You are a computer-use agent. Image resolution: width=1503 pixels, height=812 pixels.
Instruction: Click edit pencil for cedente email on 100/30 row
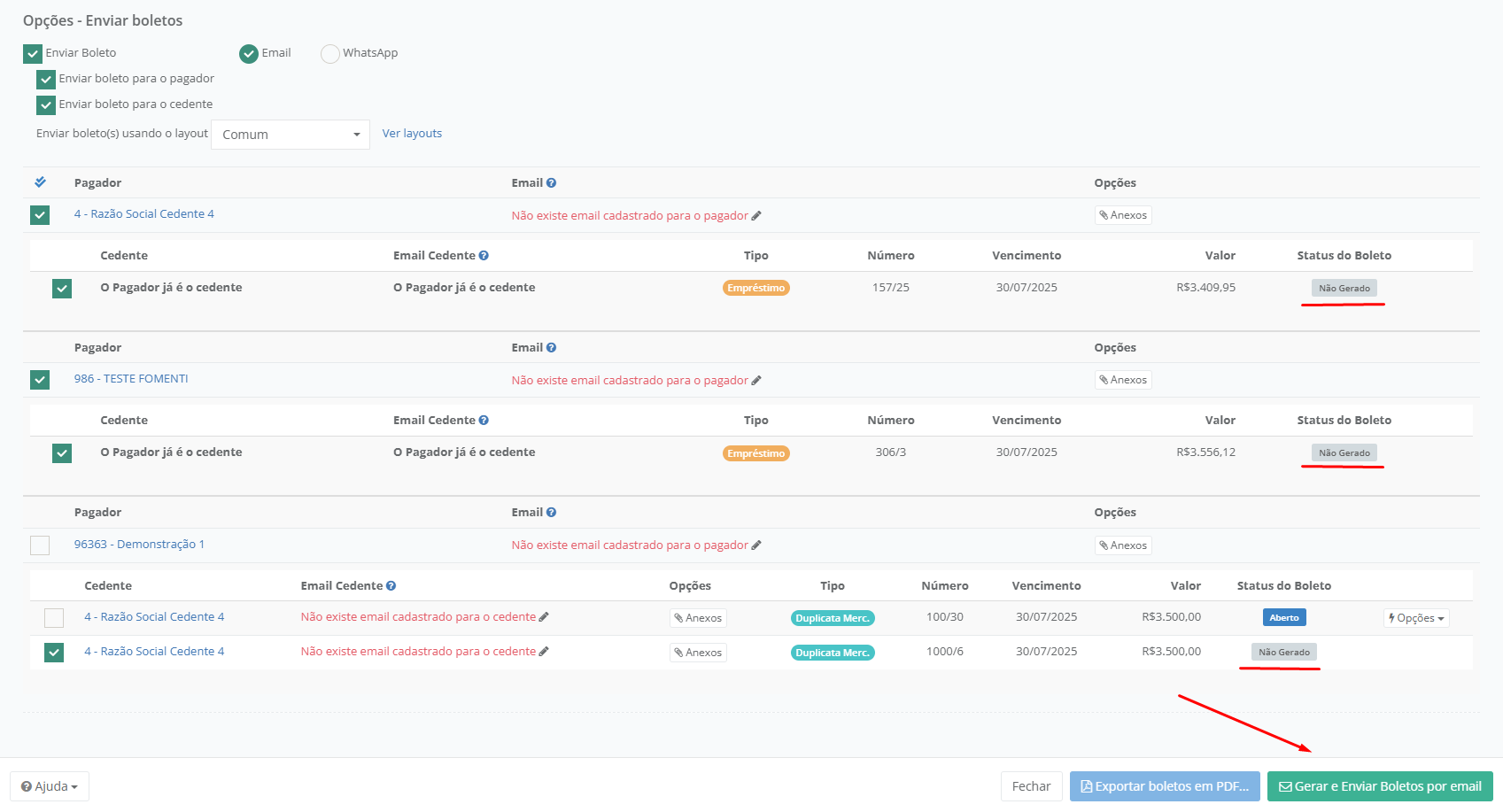point(544,617)
